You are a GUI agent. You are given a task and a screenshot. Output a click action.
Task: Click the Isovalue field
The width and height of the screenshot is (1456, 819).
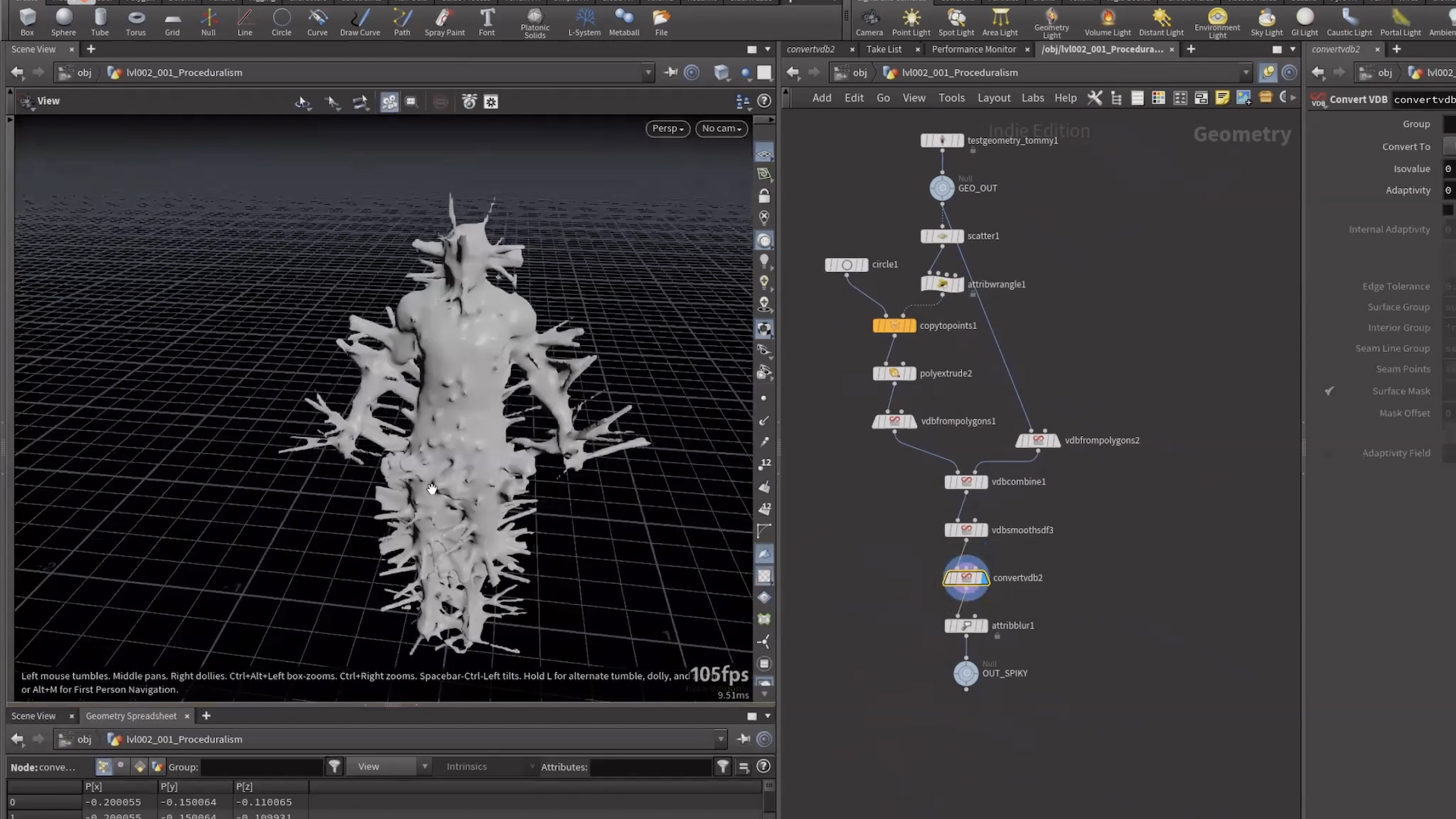coord(1448,169)
